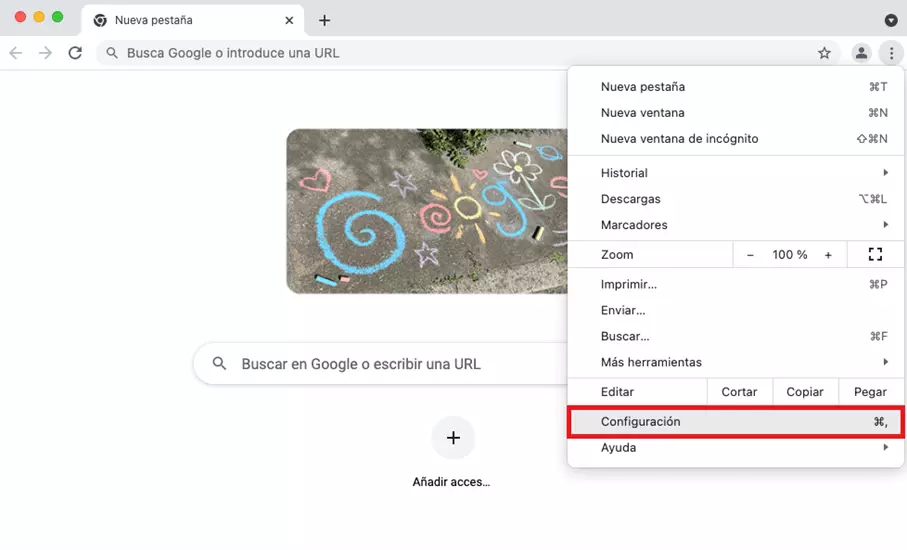This screenshot has width=907, height=550.
Task: Expand the Ayuda submenu arrow
Action: point(886,447)
